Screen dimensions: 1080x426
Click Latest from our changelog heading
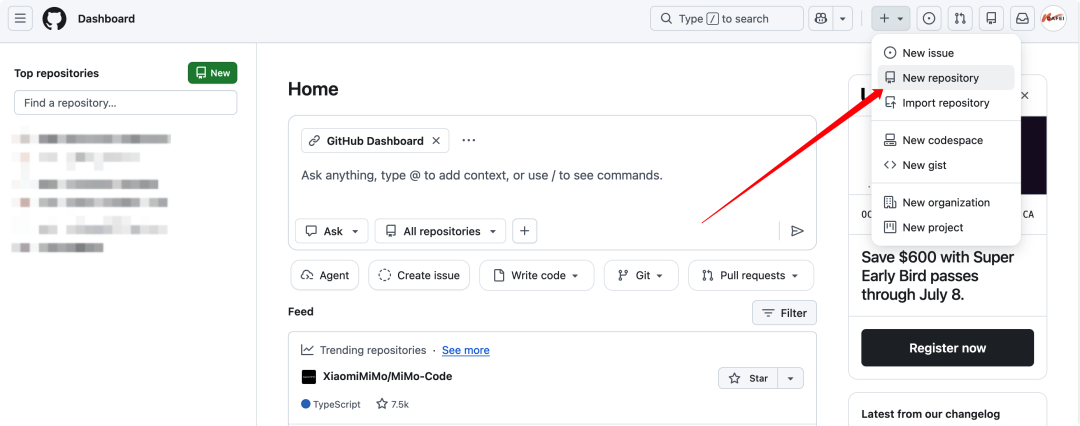pyautogui.click(x=931, y=414)
